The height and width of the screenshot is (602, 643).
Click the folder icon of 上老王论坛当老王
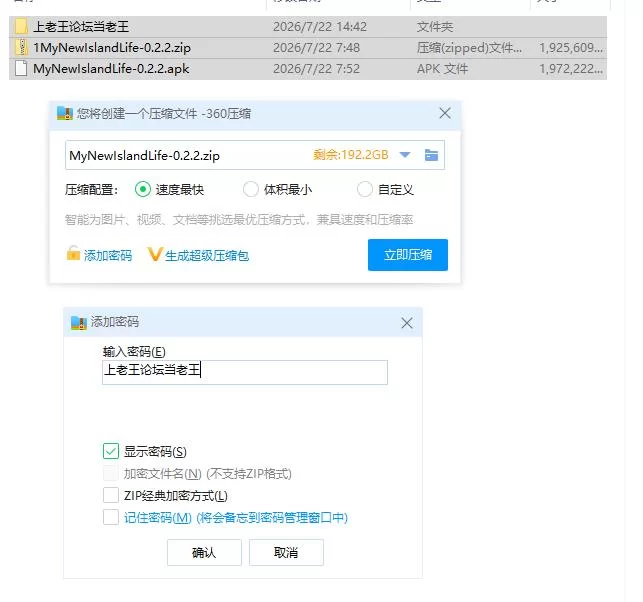pyautogui.click(x=21, y=27)
